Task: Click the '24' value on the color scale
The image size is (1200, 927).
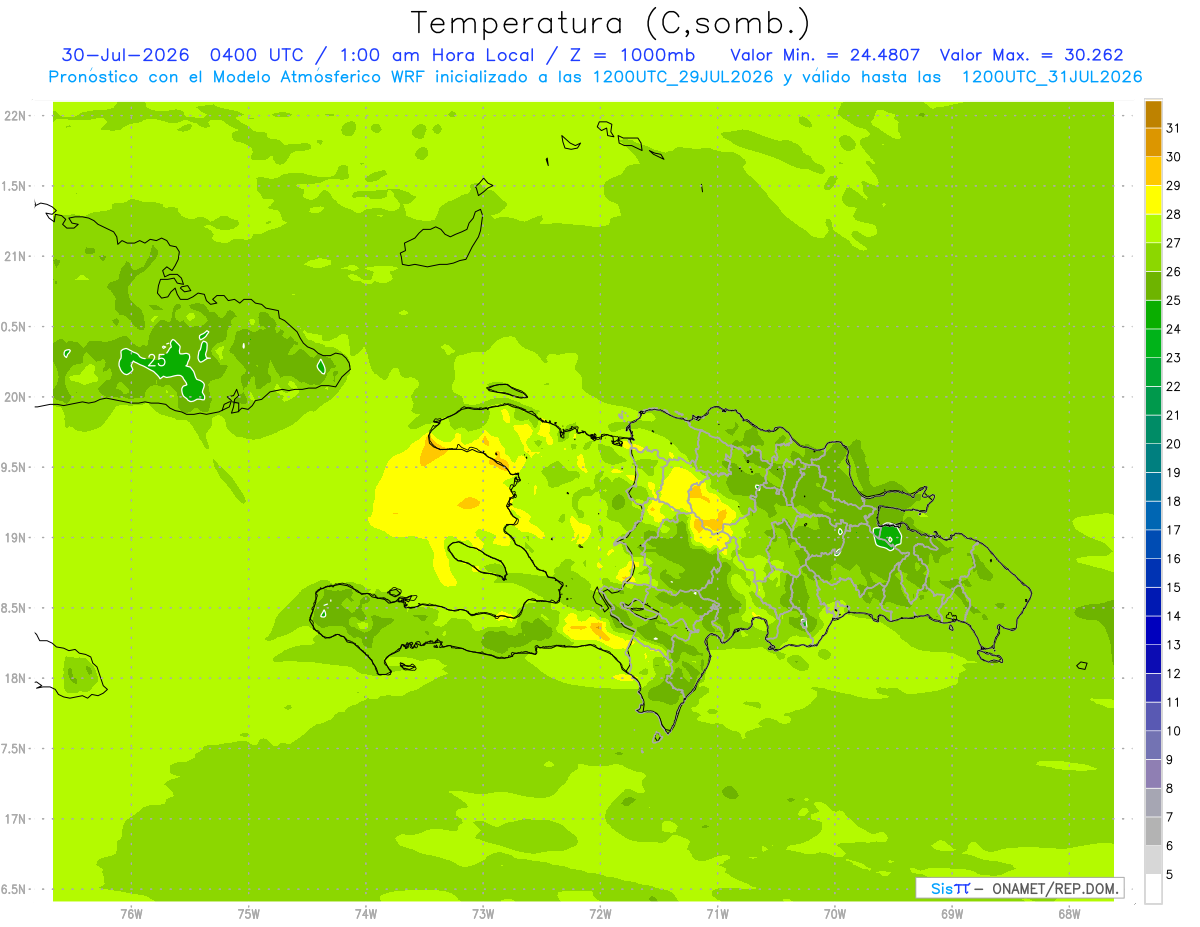Action: tap(1174, 329)
